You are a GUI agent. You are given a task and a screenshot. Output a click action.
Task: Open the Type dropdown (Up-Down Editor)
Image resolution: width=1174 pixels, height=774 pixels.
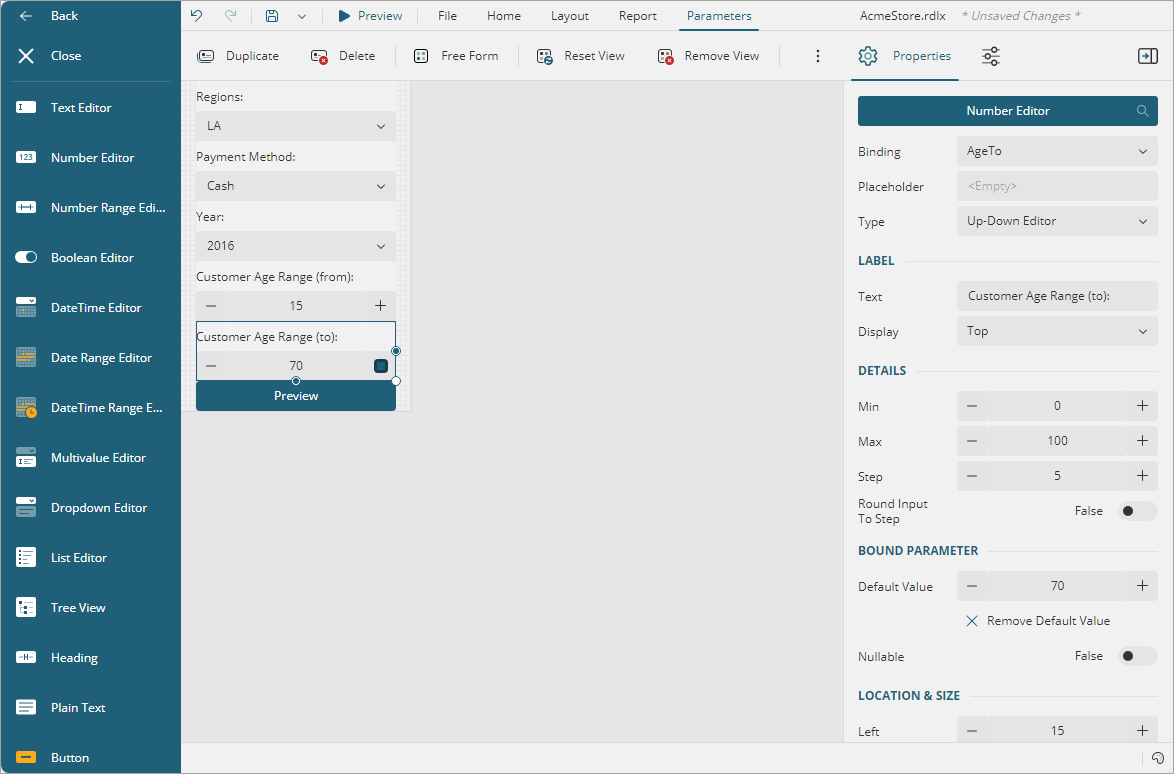[1057, 222]
